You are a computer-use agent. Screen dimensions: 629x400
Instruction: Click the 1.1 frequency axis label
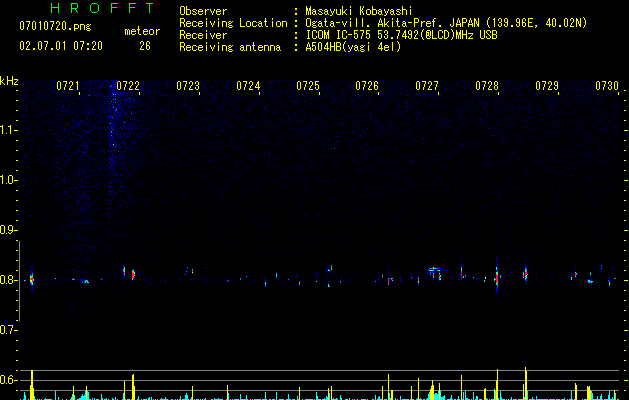(x=8, y=130)
